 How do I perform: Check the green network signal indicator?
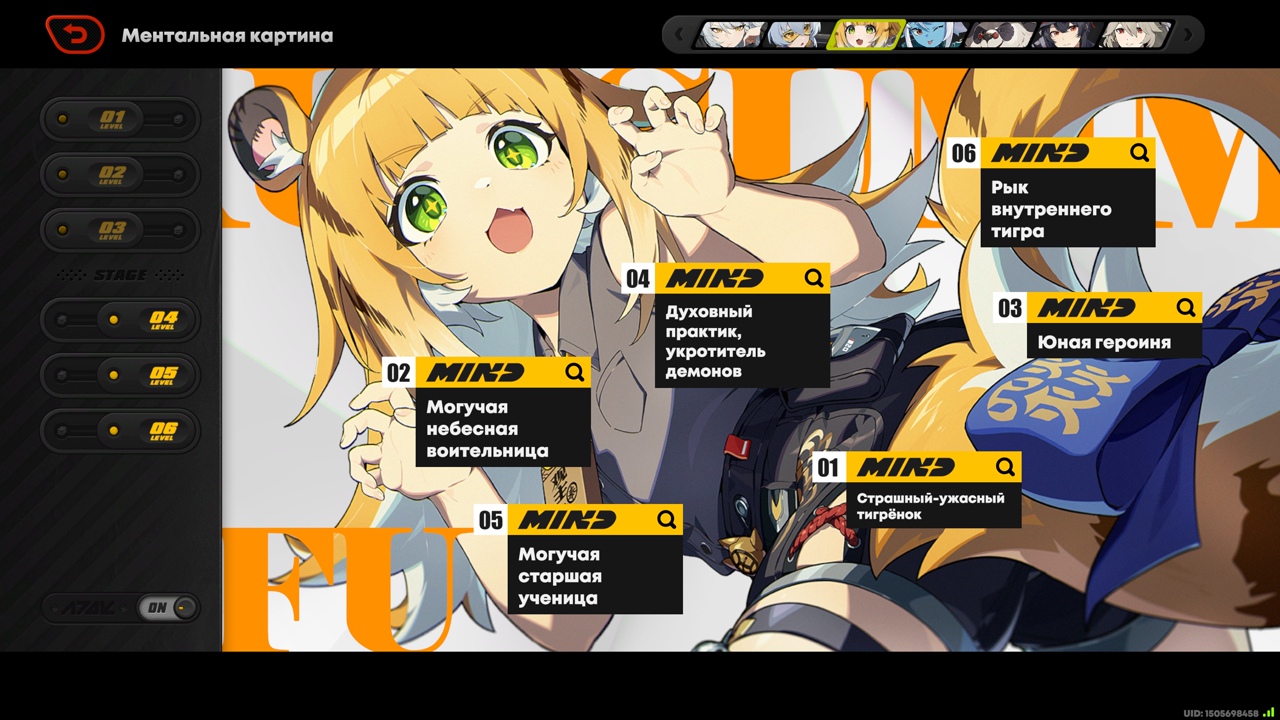coord(1268,712)
